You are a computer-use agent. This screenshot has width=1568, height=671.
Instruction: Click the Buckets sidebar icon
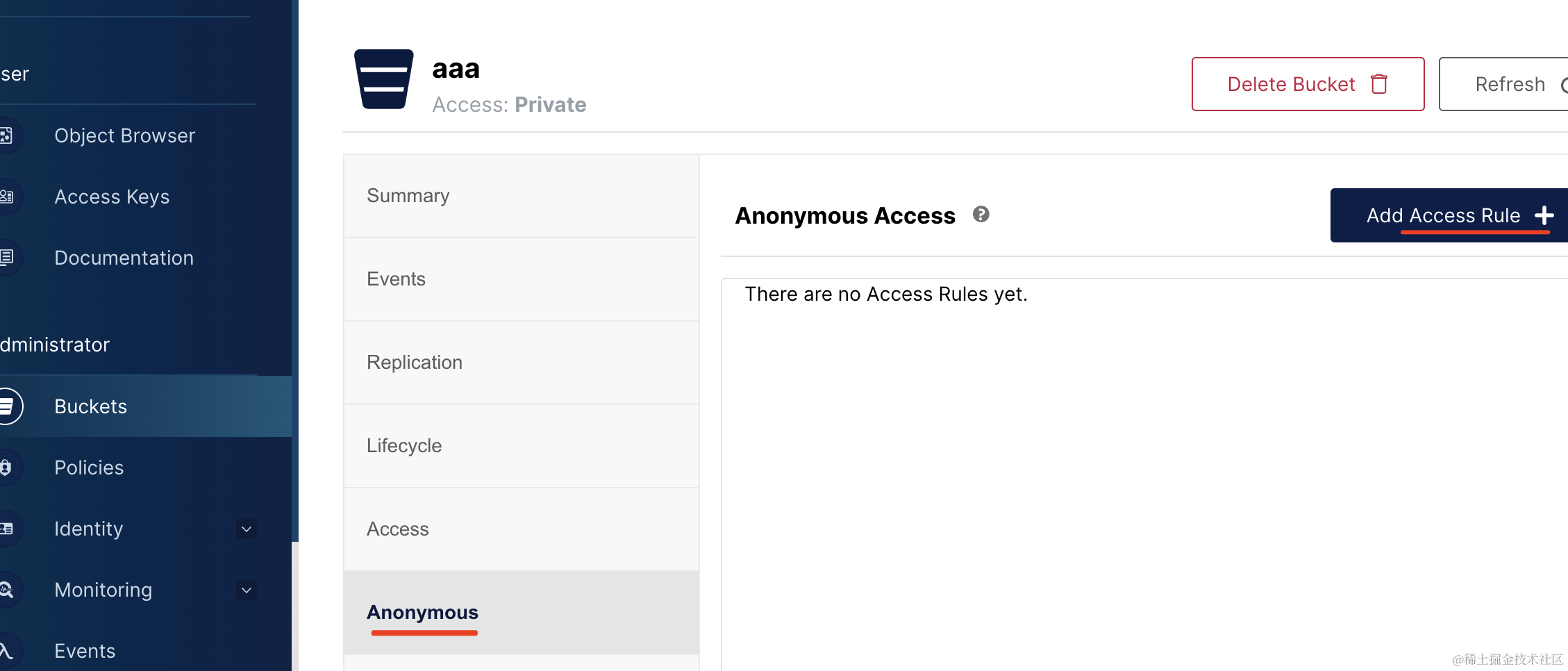click(x=7, y=406)
